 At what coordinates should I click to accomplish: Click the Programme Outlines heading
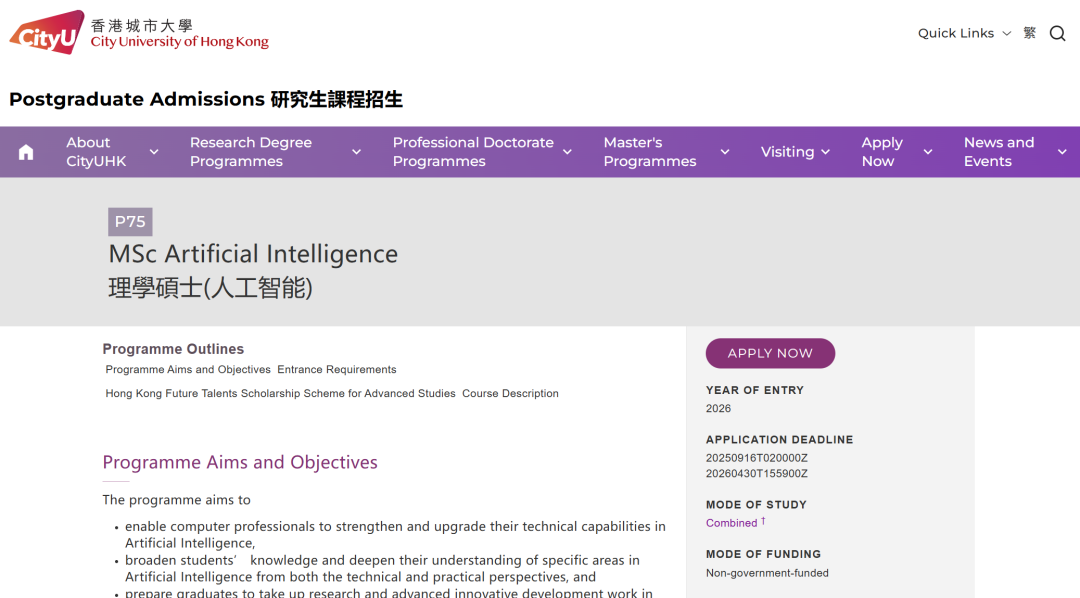tap(173, 349)
